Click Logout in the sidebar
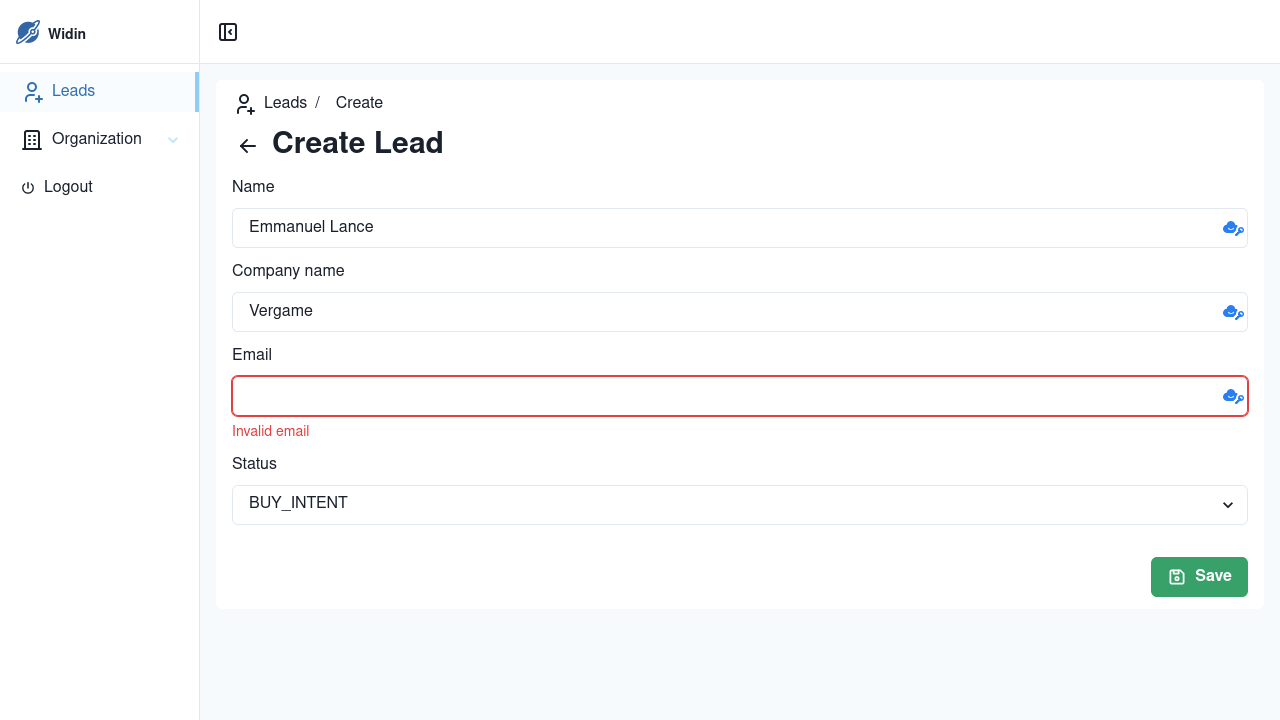The width and height of the screenshot is (1280, 720). 68,187
